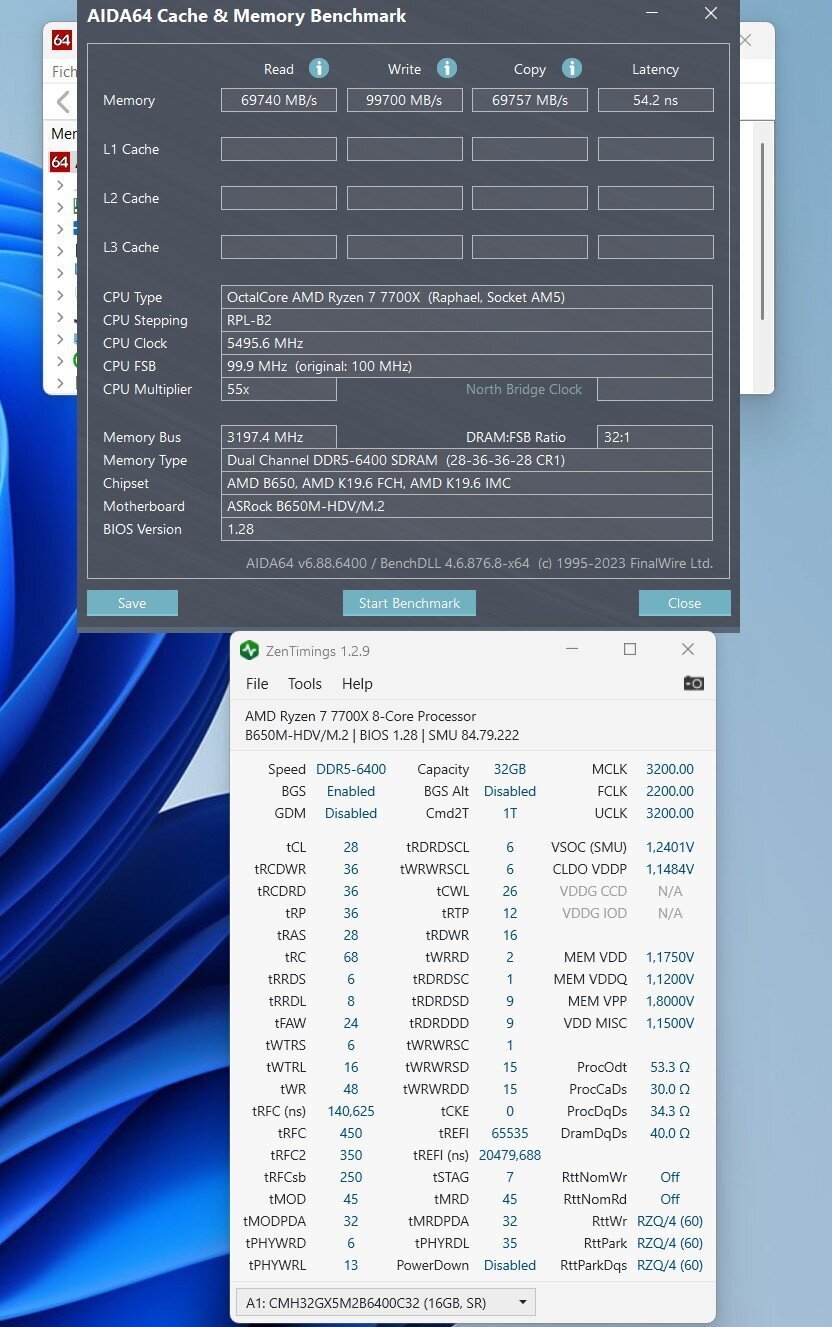Click the tCL value 28
This screenshot has height=1327, width=832.
[351, 847]
